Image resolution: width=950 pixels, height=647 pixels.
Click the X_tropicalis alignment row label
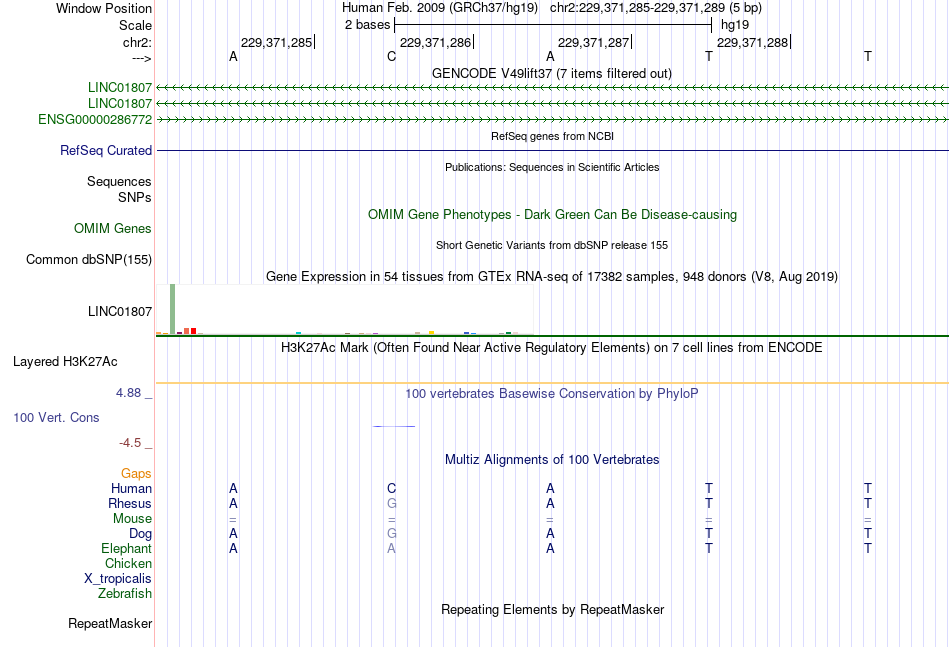(x=118, y=579)
